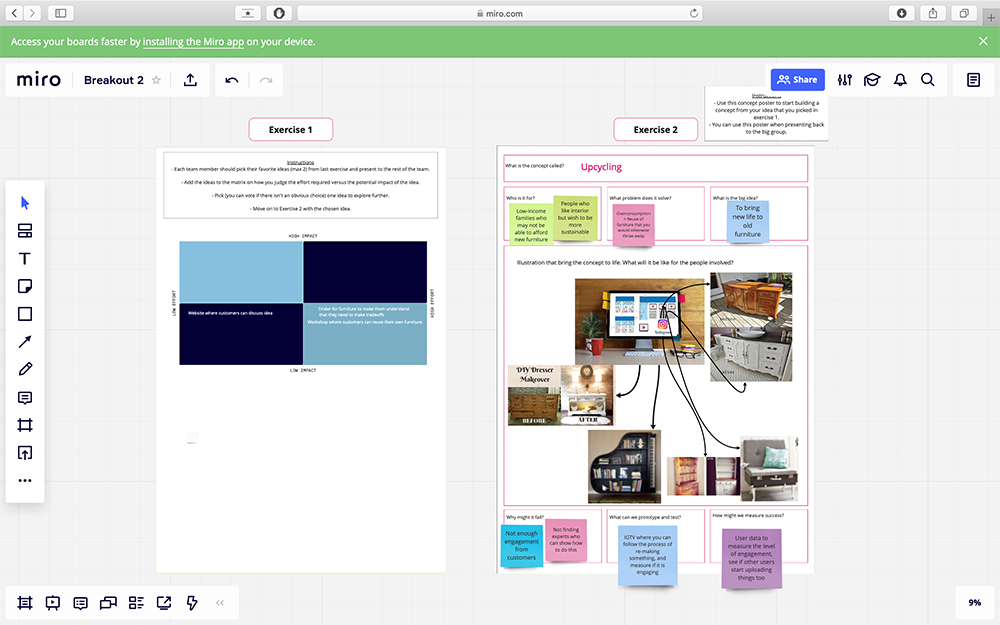Dismiss the green install banner

coord(983,41)
